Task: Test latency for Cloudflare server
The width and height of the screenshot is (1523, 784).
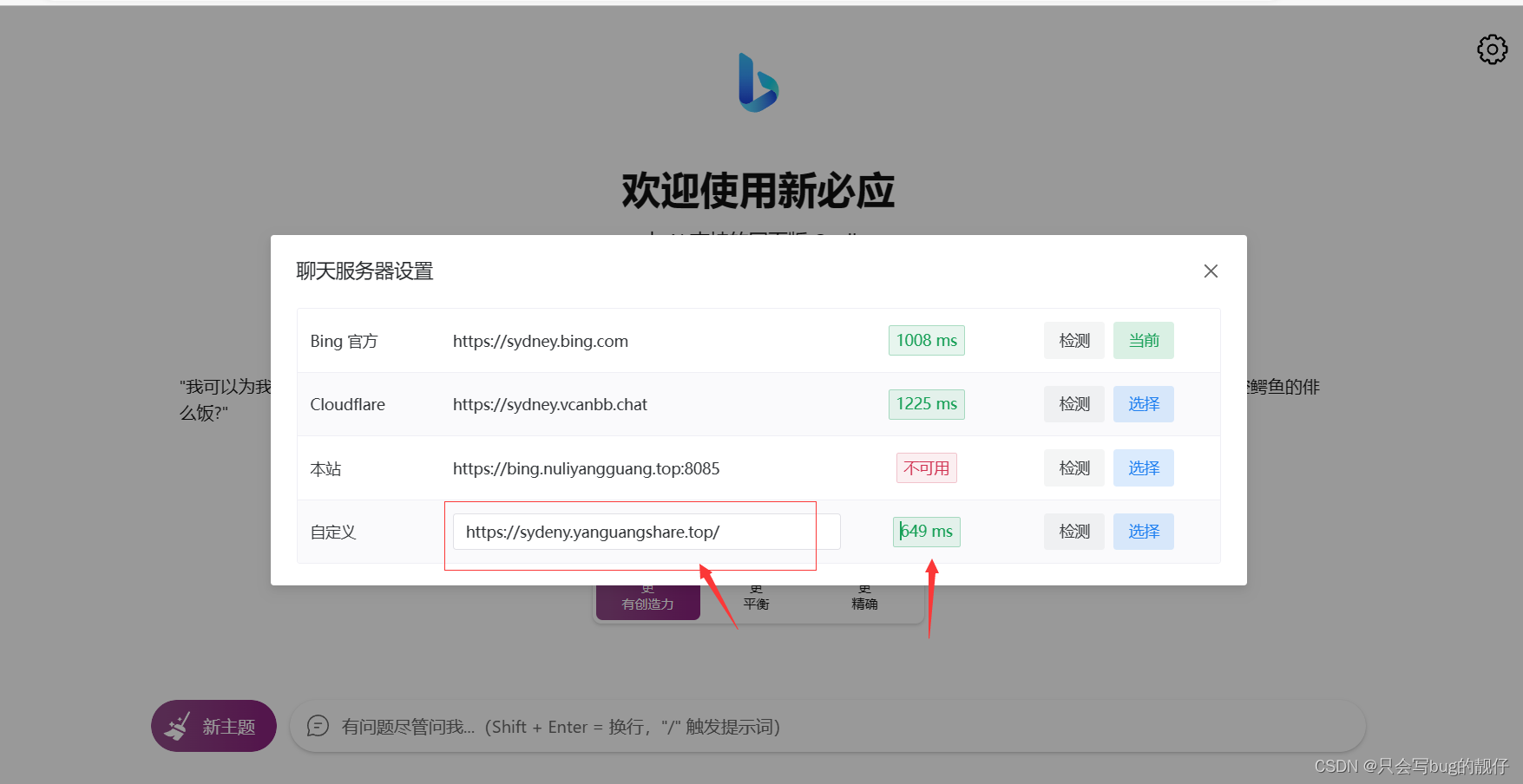Action: [x=1074, y=404]
